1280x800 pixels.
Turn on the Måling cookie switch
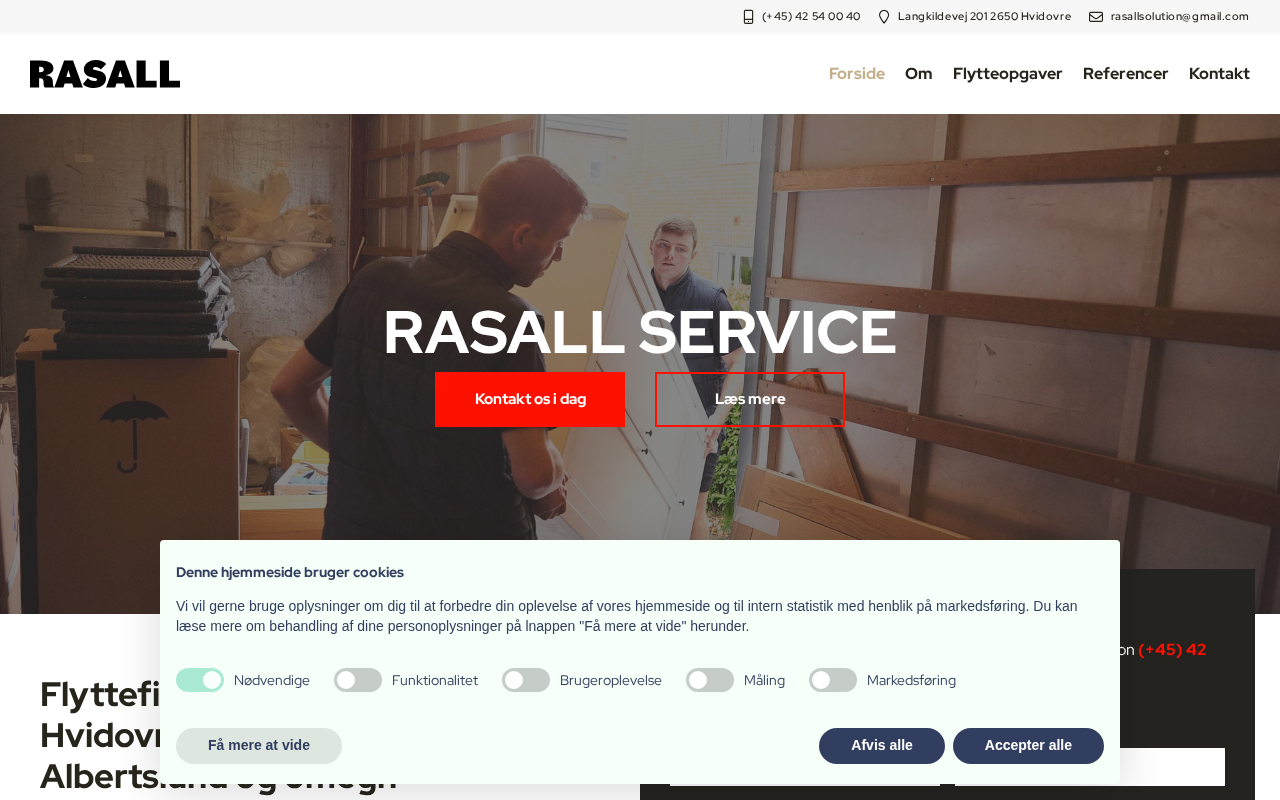tap(710, 680)
